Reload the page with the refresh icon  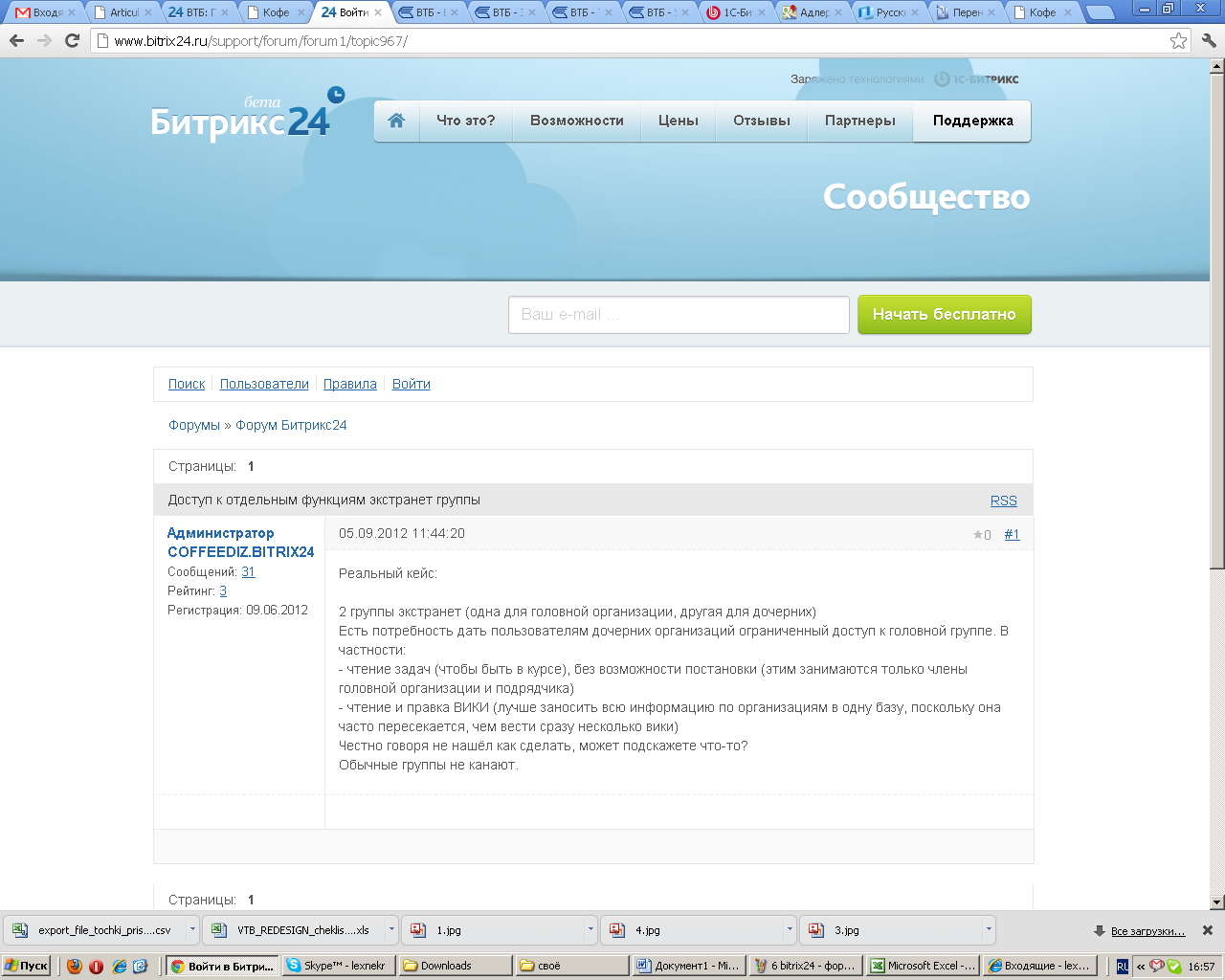(x=72, y=41)
